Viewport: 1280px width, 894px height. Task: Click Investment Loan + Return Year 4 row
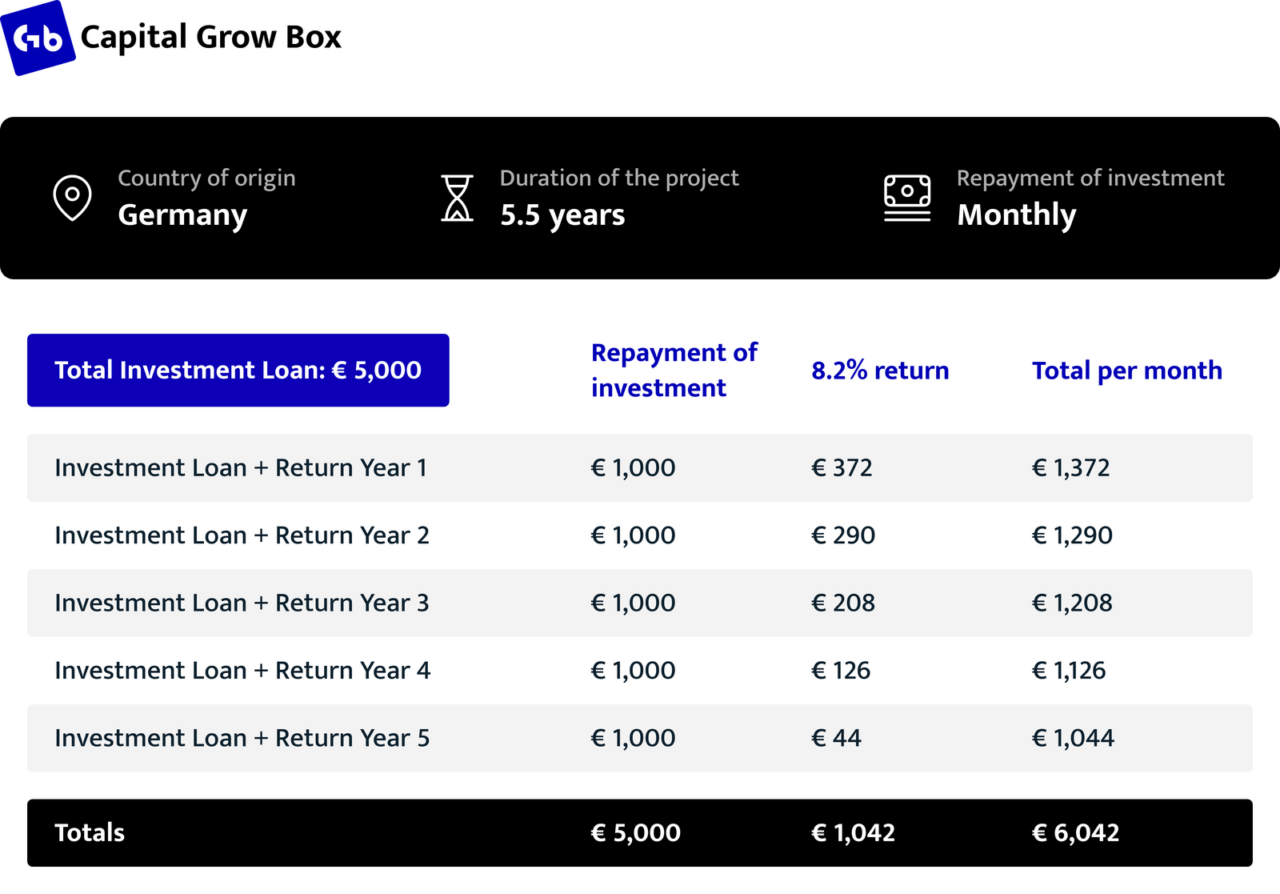tap(639, 670)
